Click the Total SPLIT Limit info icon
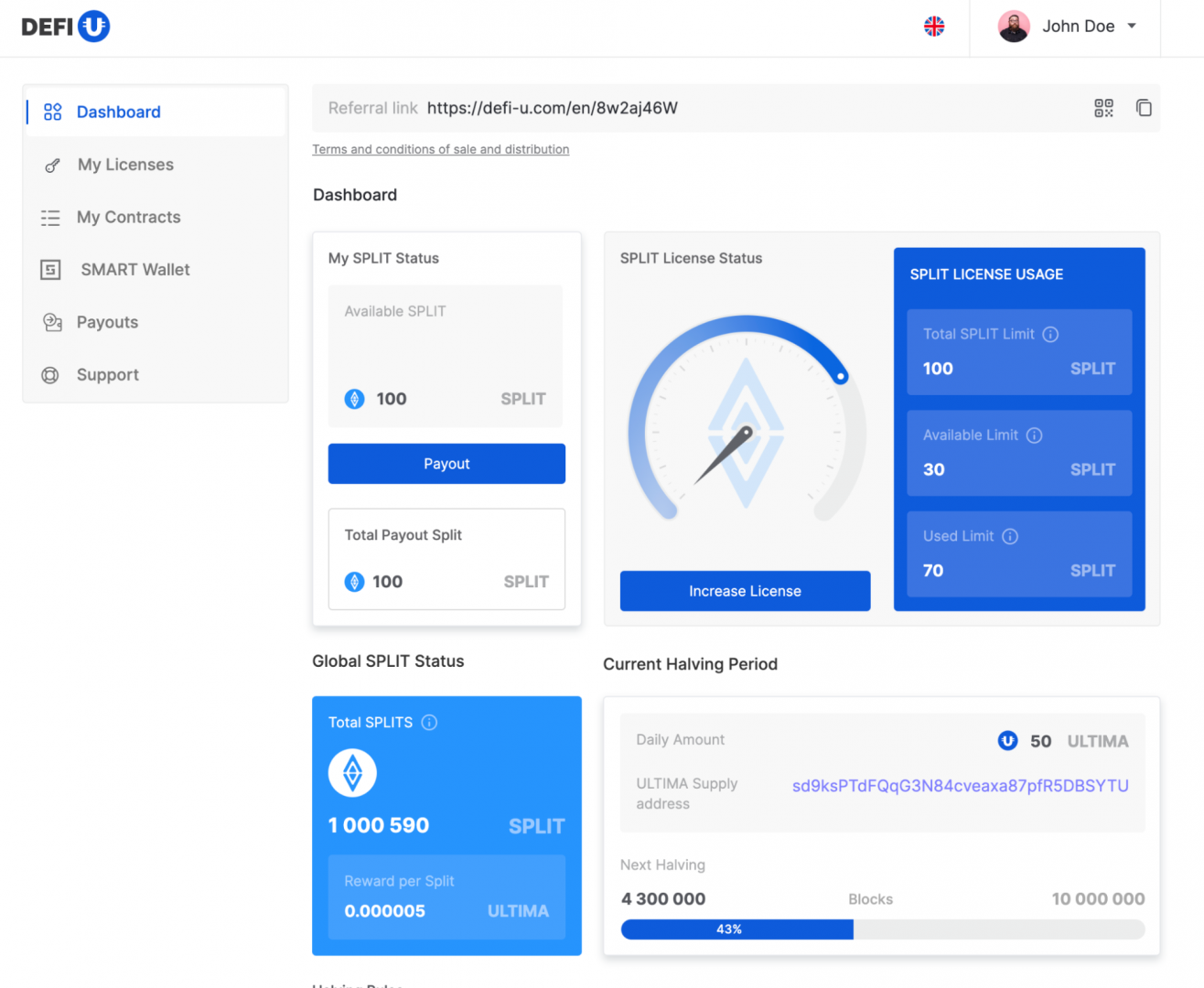This screenshot has width=1204, height=988. point(1050,335)
